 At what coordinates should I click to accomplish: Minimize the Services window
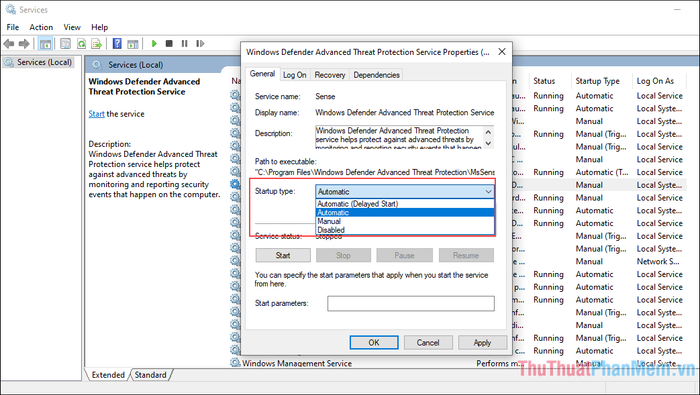pos(678,9)
